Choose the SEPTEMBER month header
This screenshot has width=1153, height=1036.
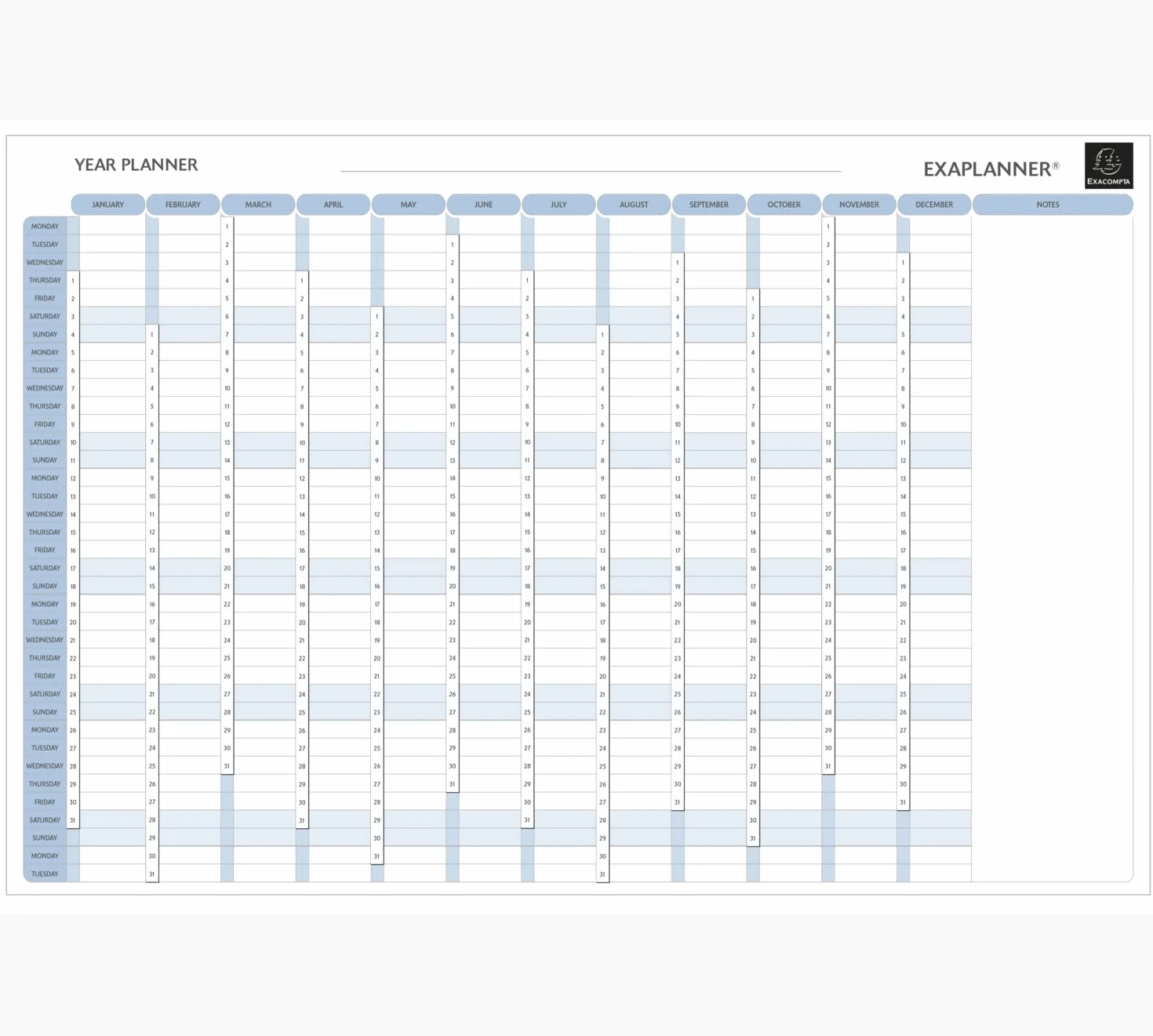click(x=709, y=205)
